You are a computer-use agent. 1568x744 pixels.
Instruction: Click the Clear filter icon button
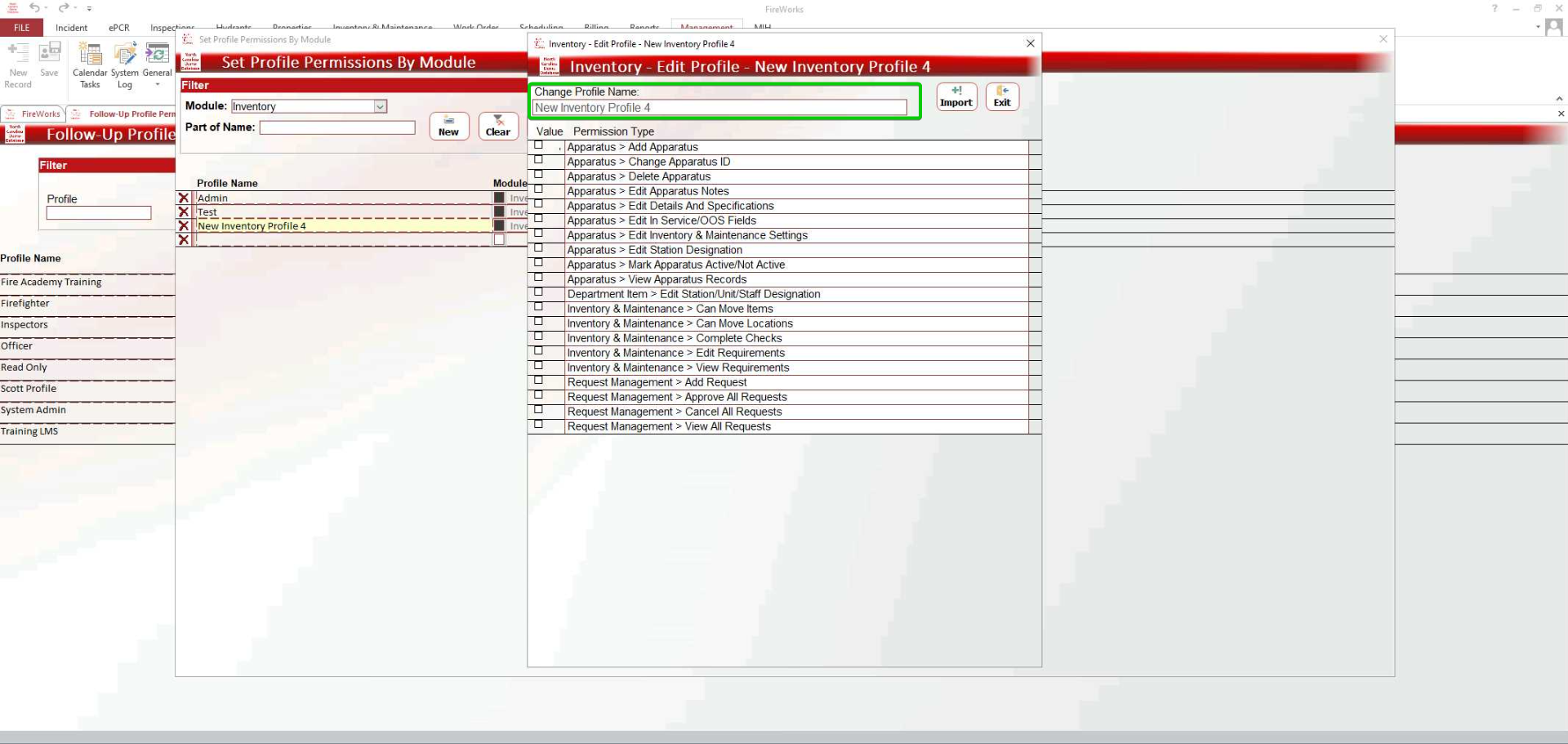tap(498, 126)
